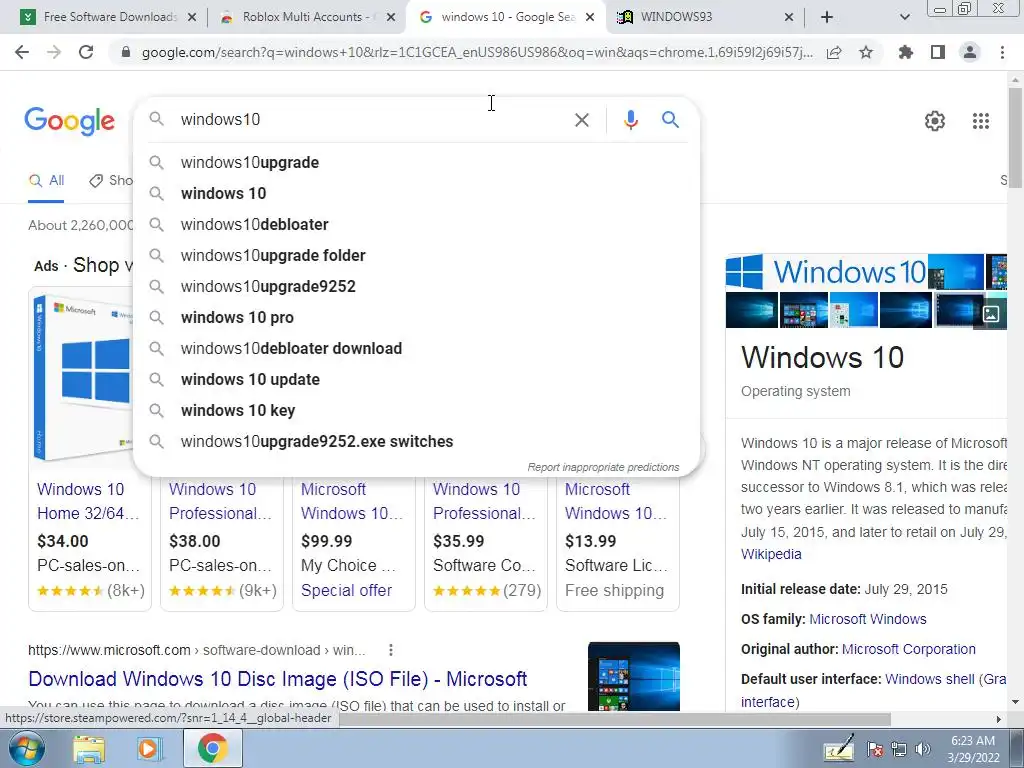Image resolution: width=1024 pixels, height=768 pixels.
Task: Open $38.00 Windows 10 Professional ad
Action: [222, 545]
